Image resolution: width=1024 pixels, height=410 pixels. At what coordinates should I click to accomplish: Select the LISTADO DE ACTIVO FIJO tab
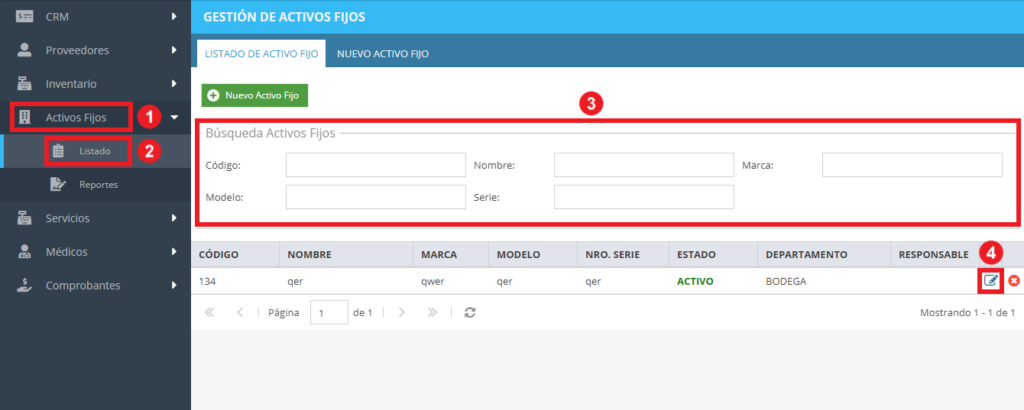coord(261,54)
